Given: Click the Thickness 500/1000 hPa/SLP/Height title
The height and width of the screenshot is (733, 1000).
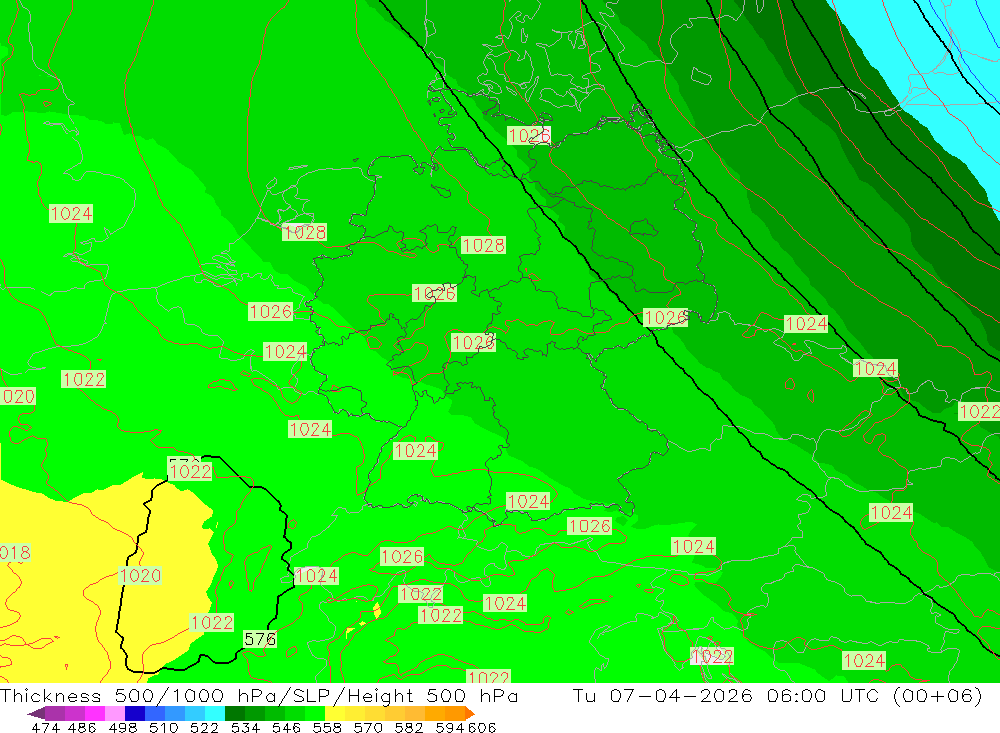Looking at the screenshot, I should [x=259, y=695].
